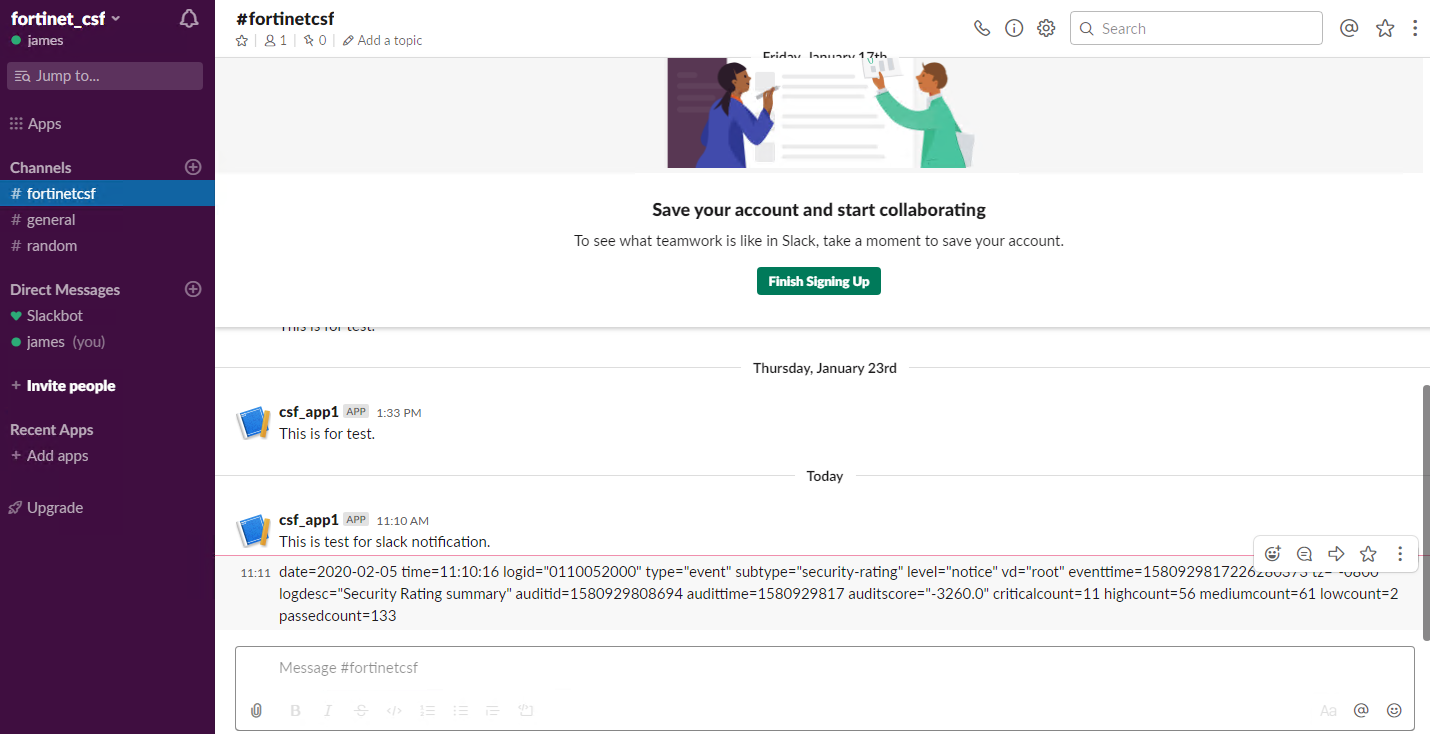Viewport: 1437px width, 735px height.
Task: Toggle starred items in top bar
Action: coord(1385,28)
